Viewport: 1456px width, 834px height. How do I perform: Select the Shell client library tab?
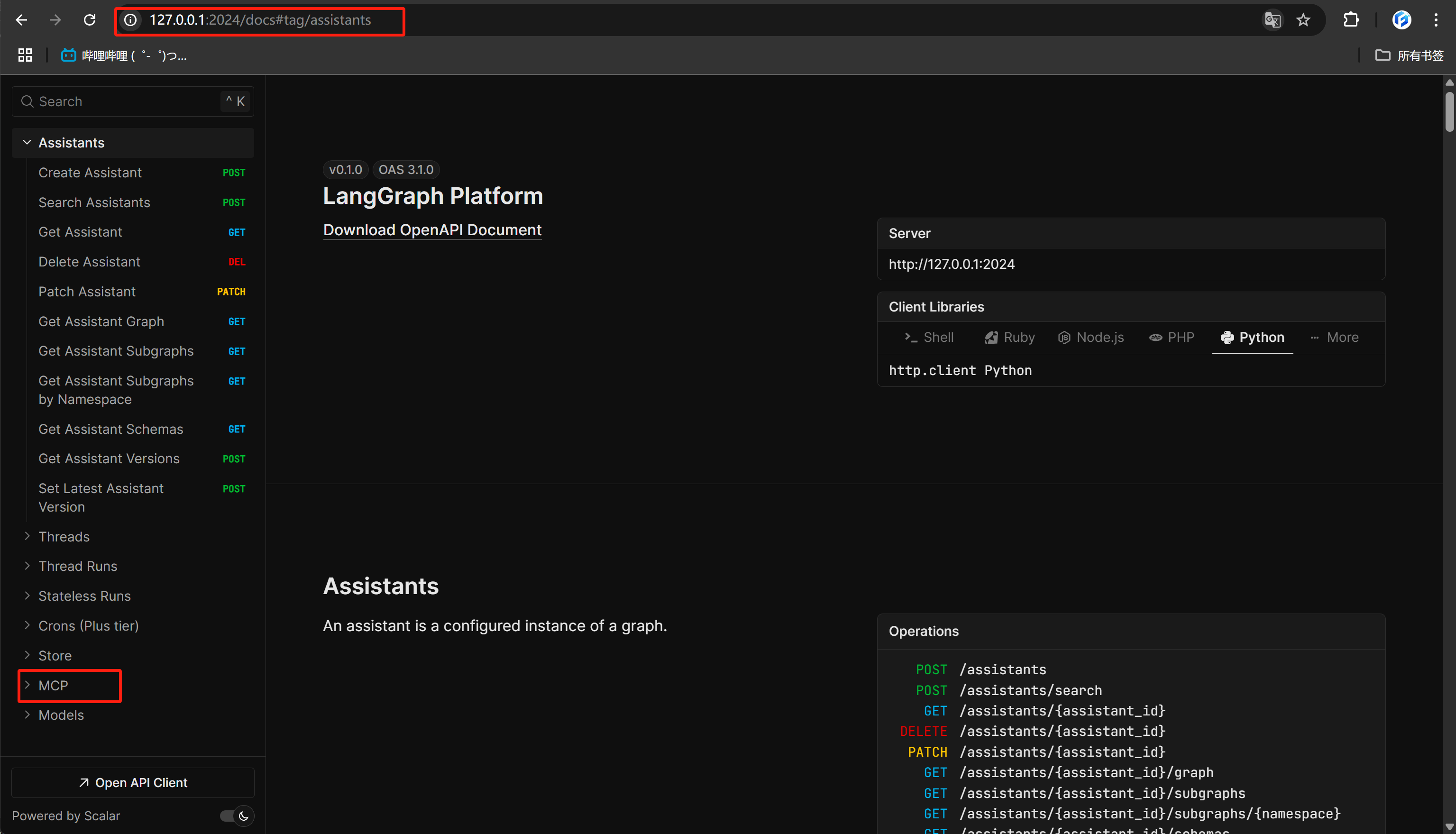(x=929, y=338)
